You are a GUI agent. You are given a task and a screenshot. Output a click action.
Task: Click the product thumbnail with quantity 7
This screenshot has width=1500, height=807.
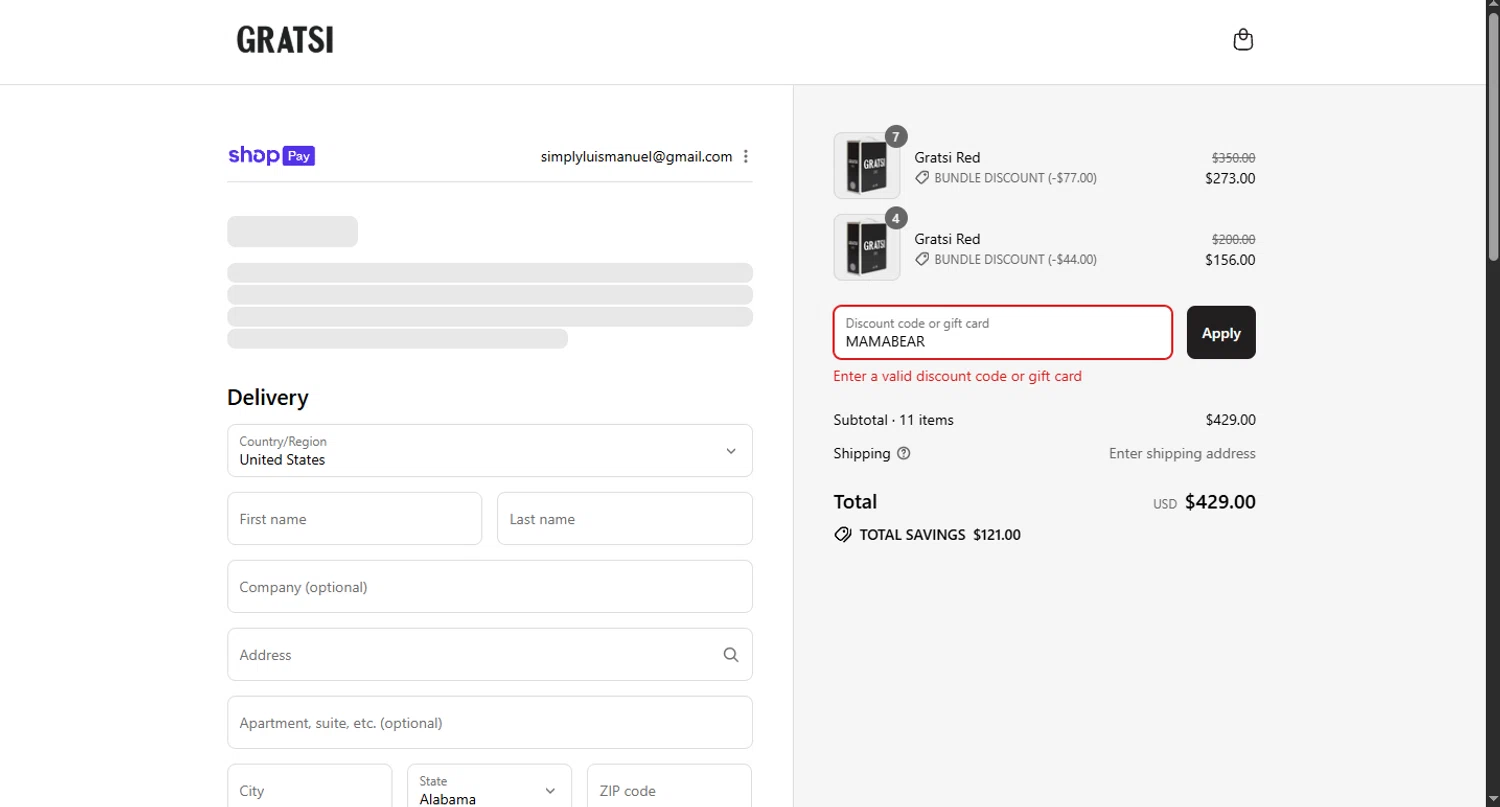click(x=867, y=166)
